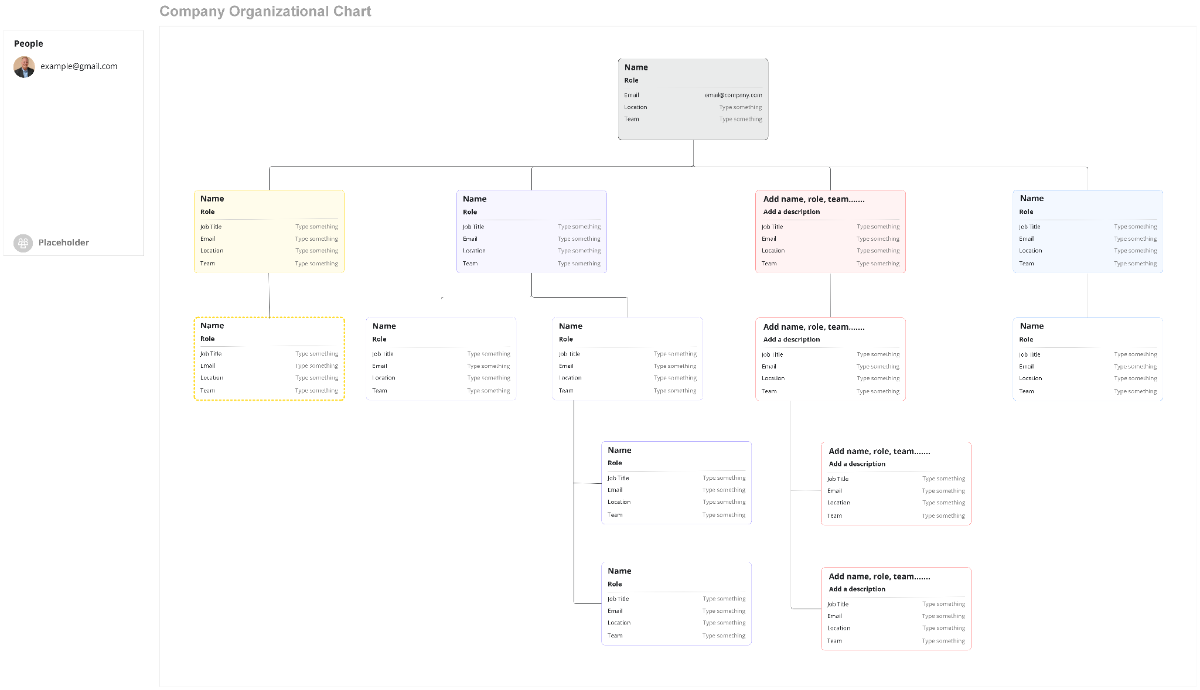This screenshot has height=690, width=1200.
Task: Click the Role label on the top card
Action: point(632,78)
